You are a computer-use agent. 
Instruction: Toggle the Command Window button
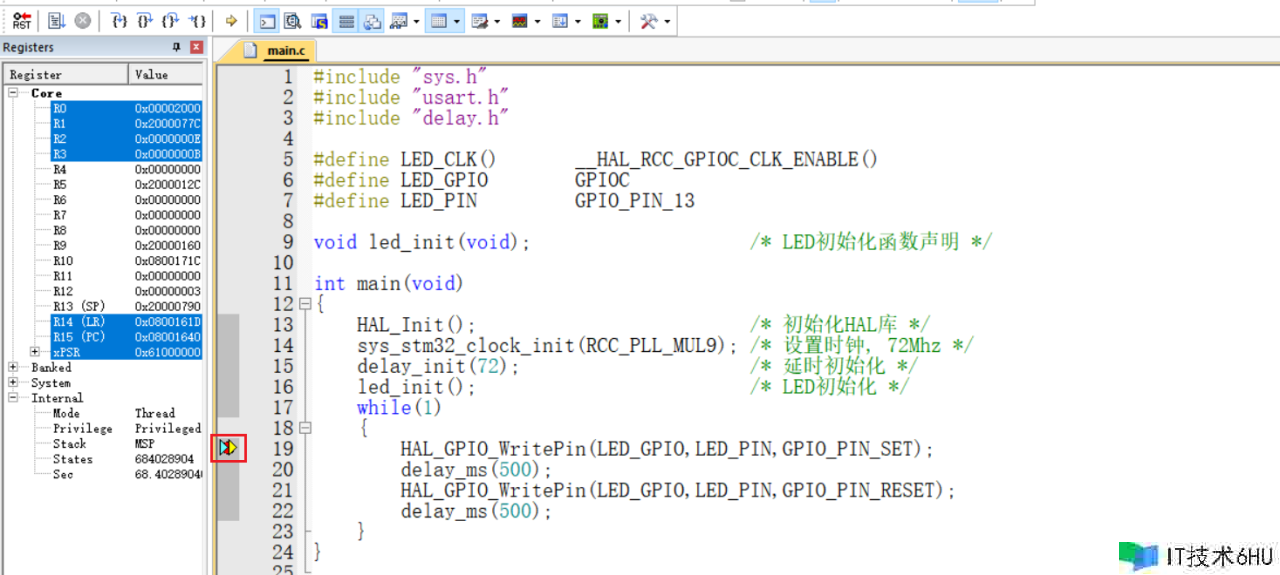(267, 20)
